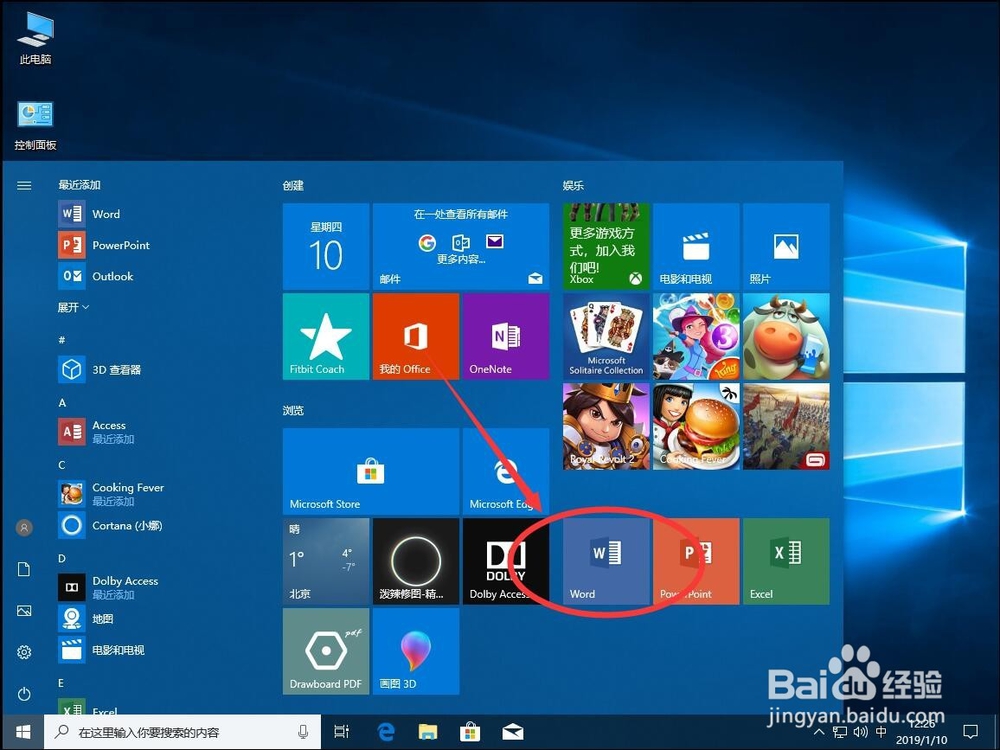Expand the recently added list with 展开
1000x750 pixels.
click(x=73, y=307)
